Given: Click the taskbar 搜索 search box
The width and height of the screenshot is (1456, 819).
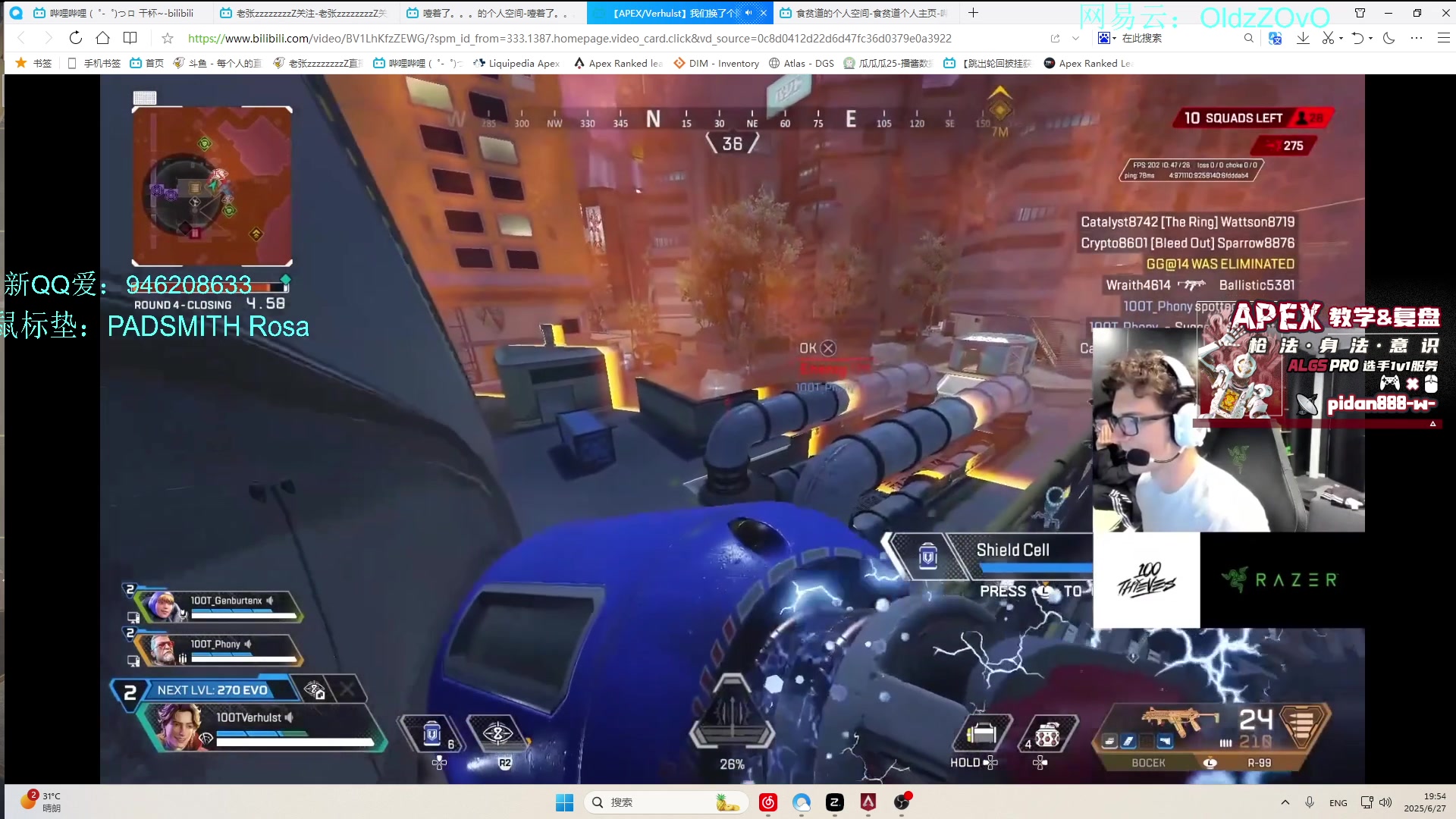Looking at the screenshot, I should click(x=666, y=802).
